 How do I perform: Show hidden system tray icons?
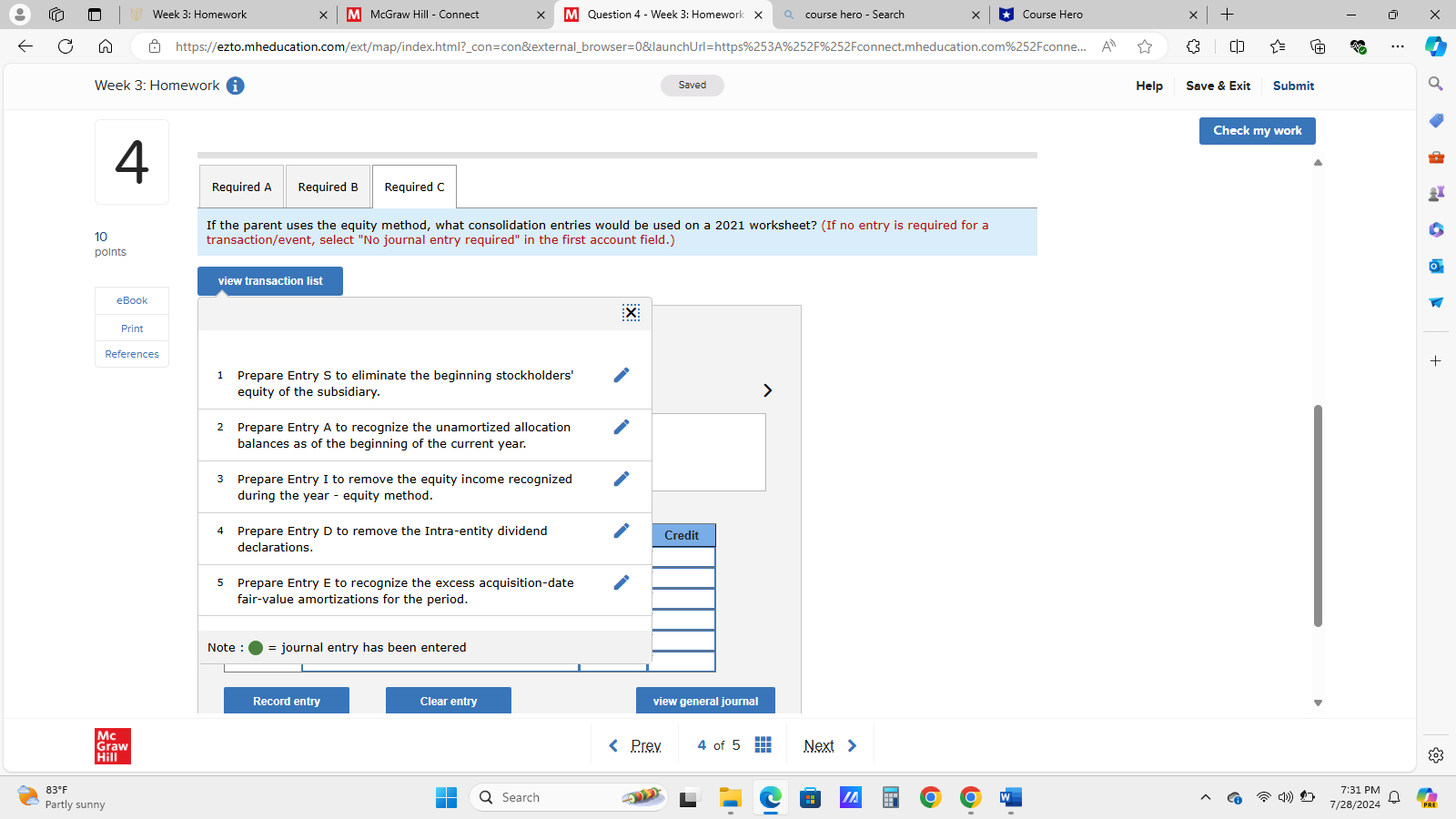click(1206, 798)
